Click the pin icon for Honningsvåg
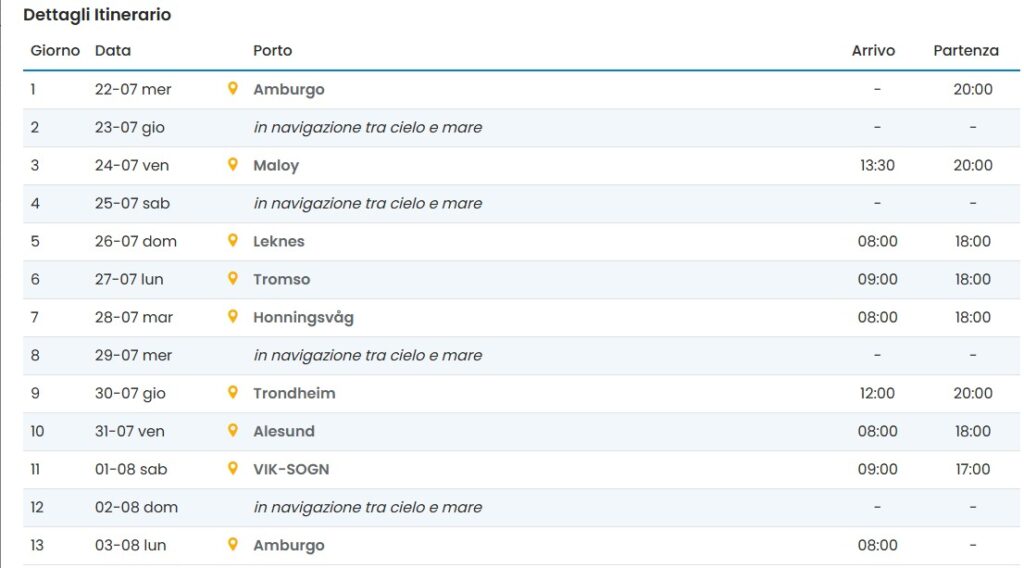Viewport: 1024px width, 568px height. point(232,317)
